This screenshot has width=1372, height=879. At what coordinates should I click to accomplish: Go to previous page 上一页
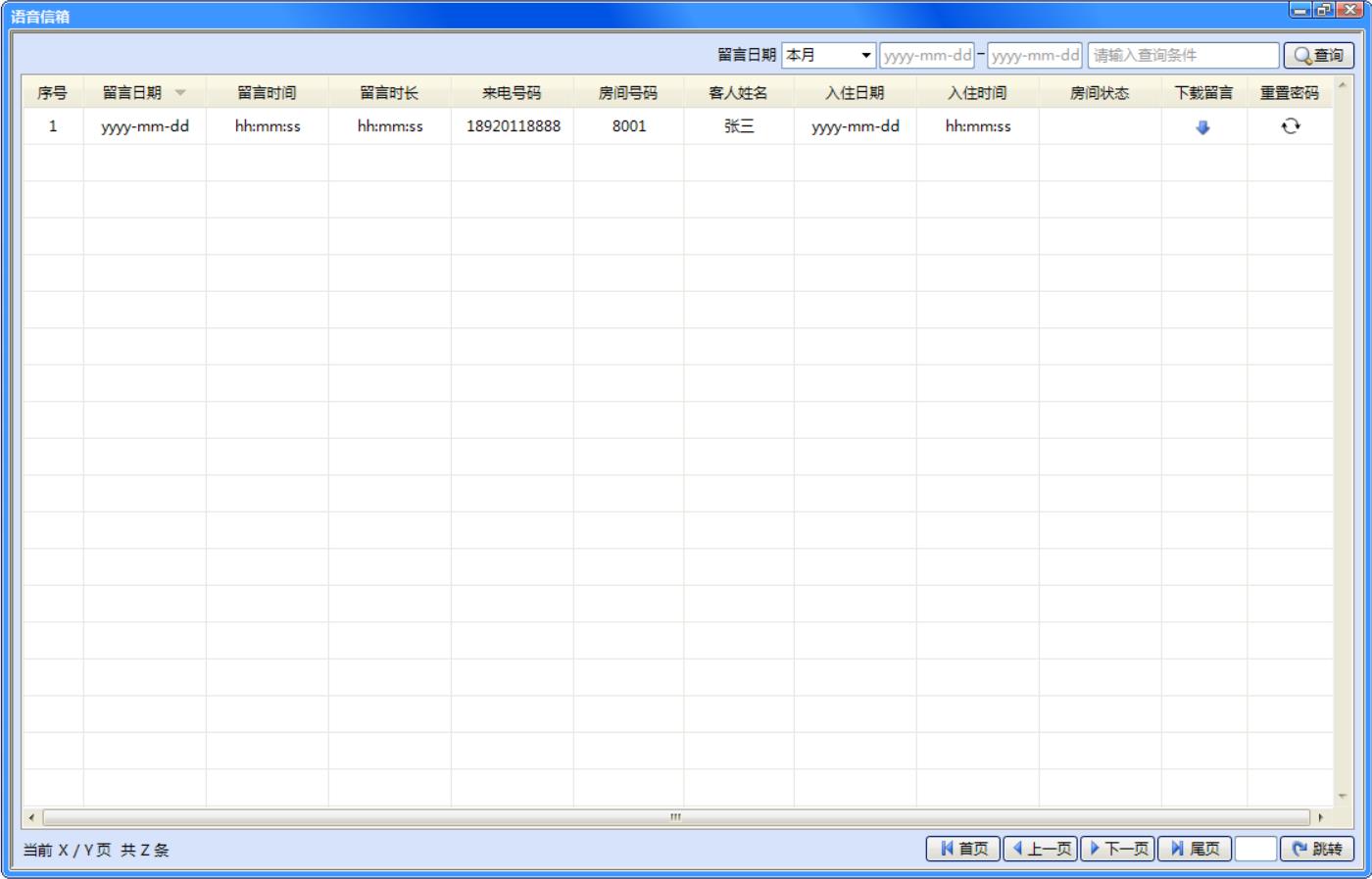coord(1040,849)
